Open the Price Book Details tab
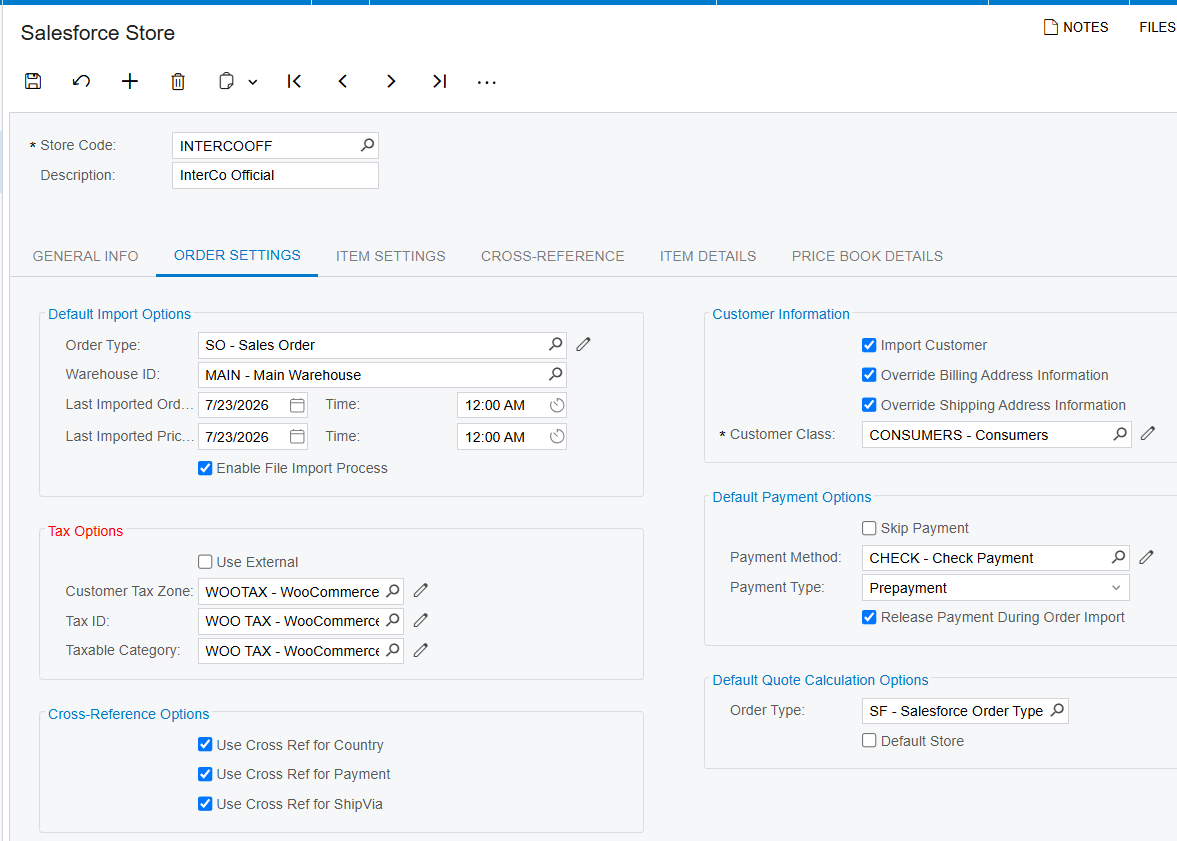 (x=867, y=256)
